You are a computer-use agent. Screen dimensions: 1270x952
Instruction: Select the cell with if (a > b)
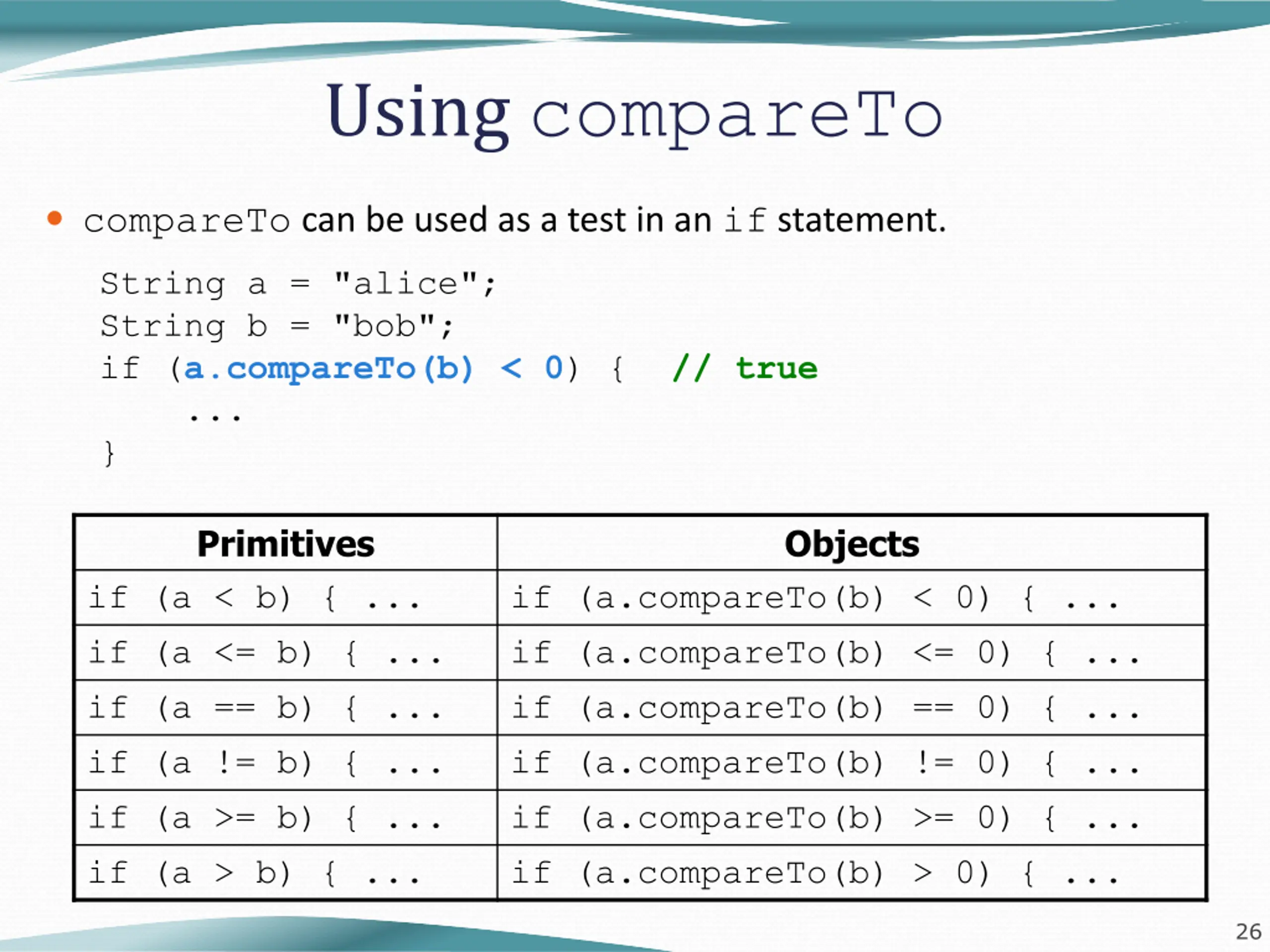coord(285,872)
